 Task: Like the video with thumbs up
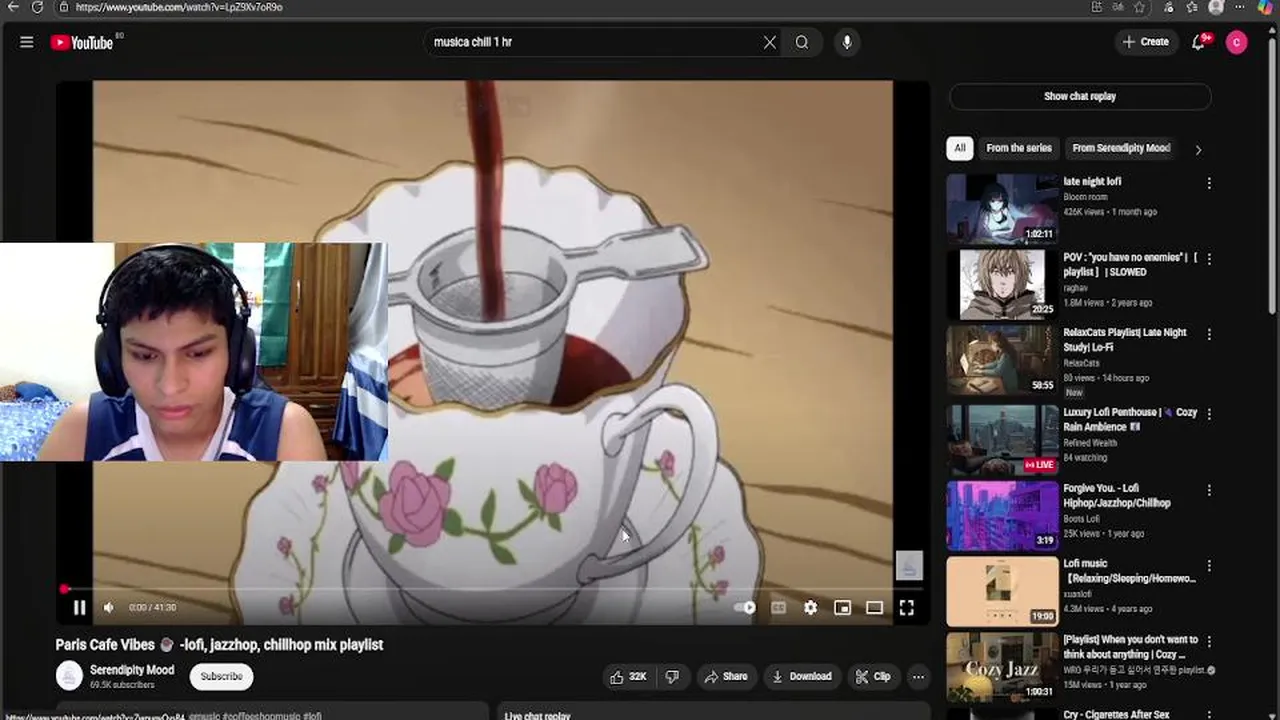628,677
